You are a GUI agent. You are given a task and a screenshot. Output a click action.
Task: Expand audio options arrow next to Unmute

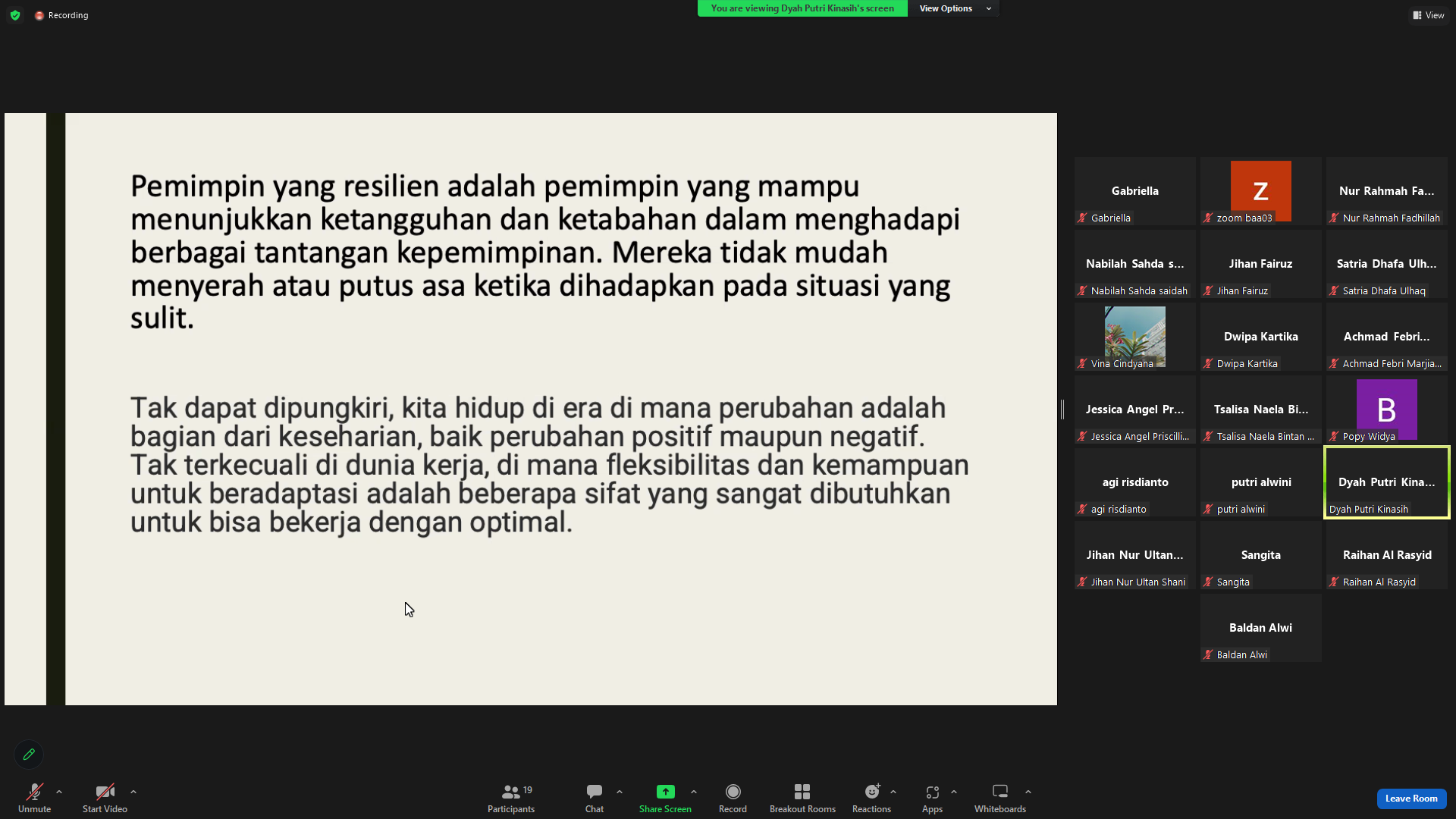point(59,792)
